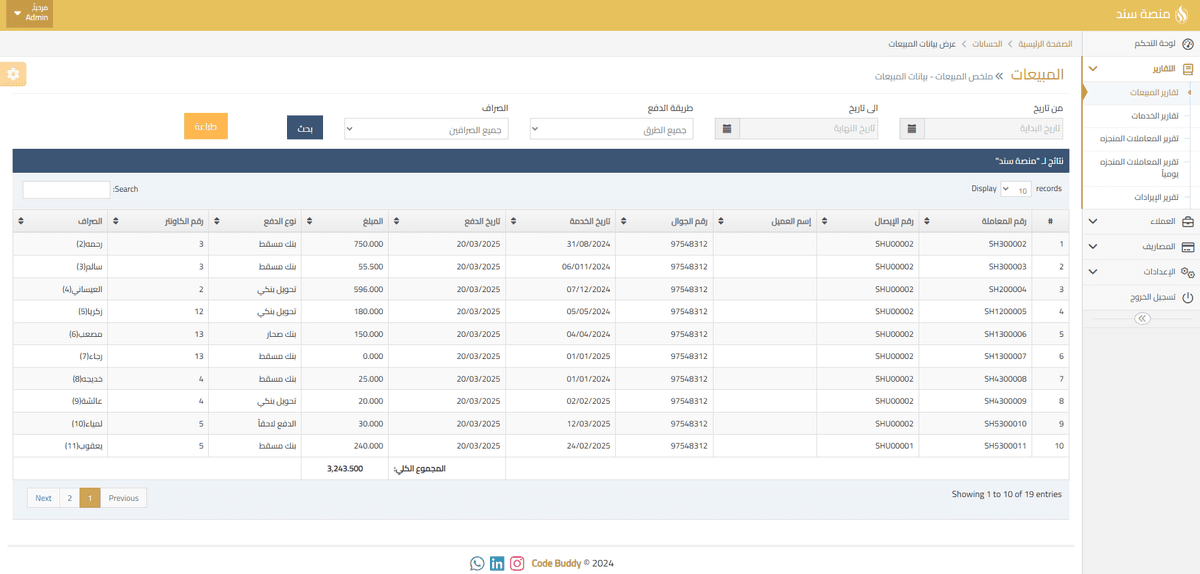Image resolution: width=1200 pixels, height=574 pixels.
Task: Click total amount 3,243.500
Action: pos(345,468)
